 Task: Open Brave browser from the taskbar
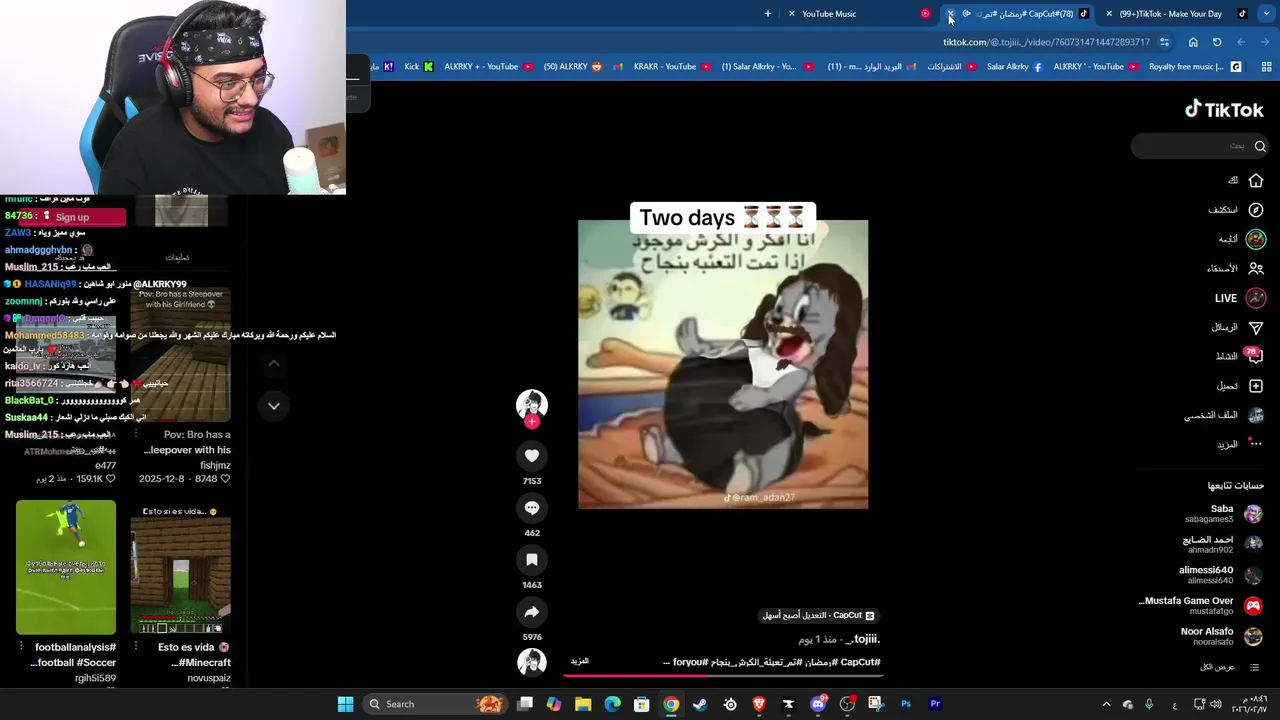pyautogui.click(x=759, y=704)
